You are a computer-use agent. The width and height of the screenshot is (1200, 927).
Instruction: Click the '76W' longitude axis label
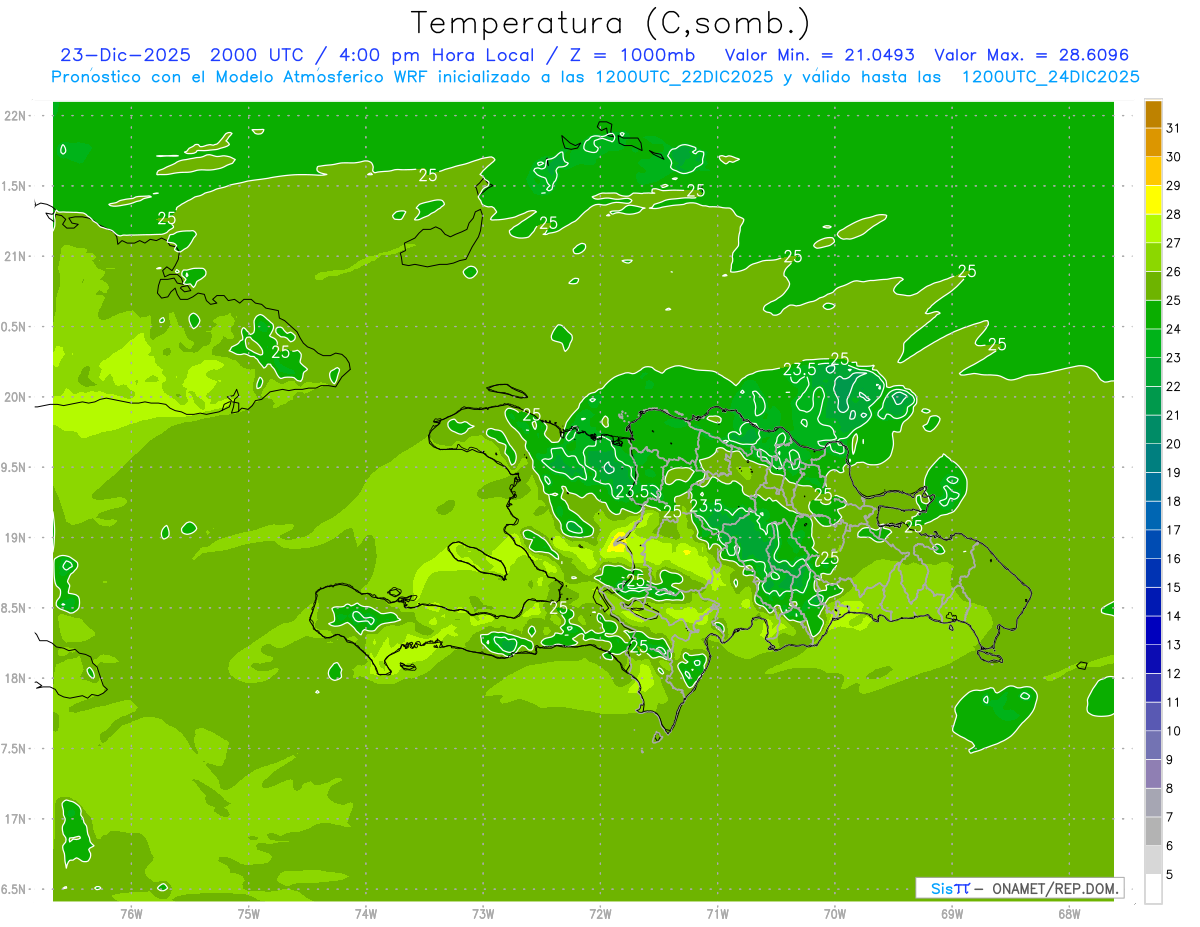(131, 914)
